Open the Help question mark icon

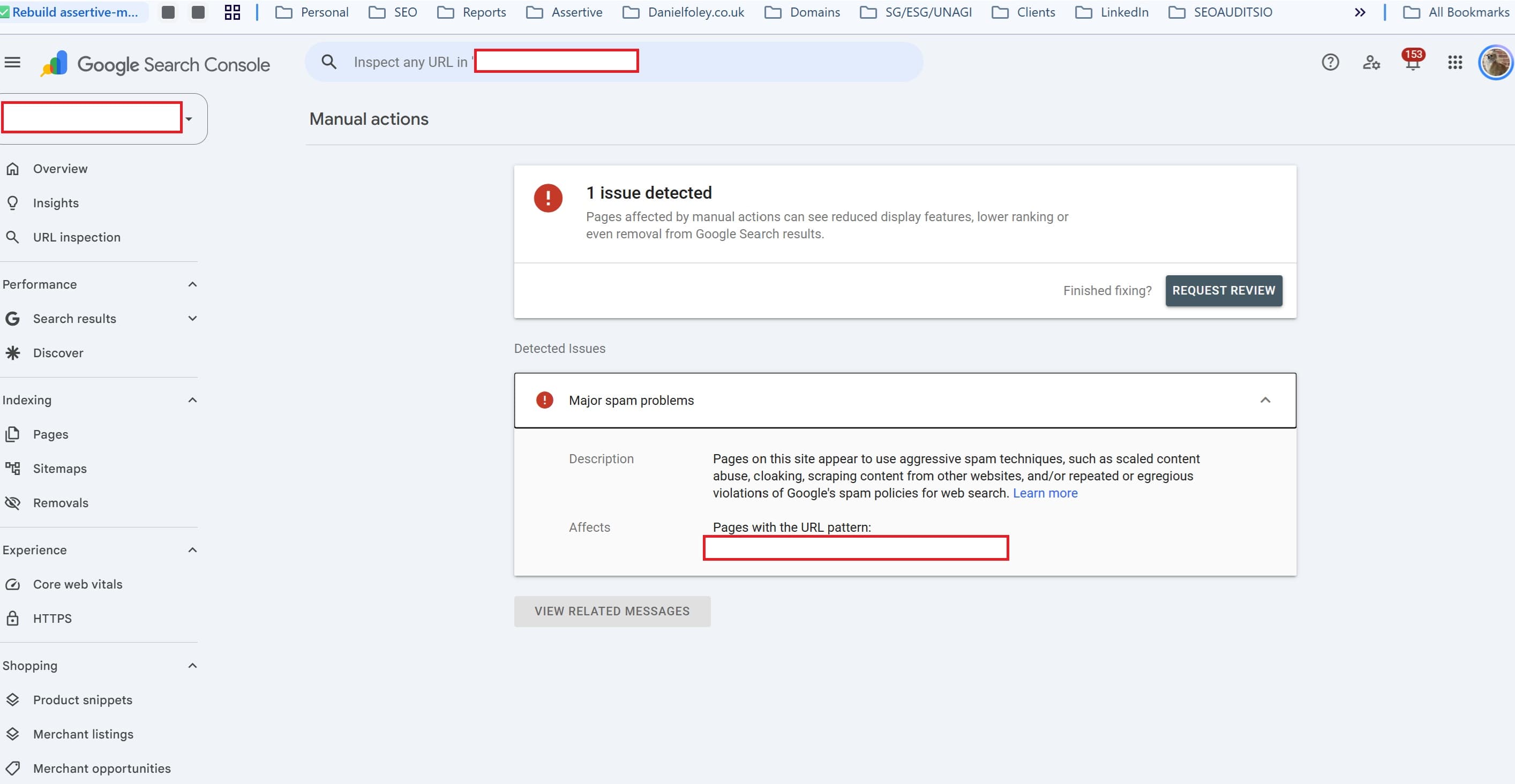click(1330, 62)
